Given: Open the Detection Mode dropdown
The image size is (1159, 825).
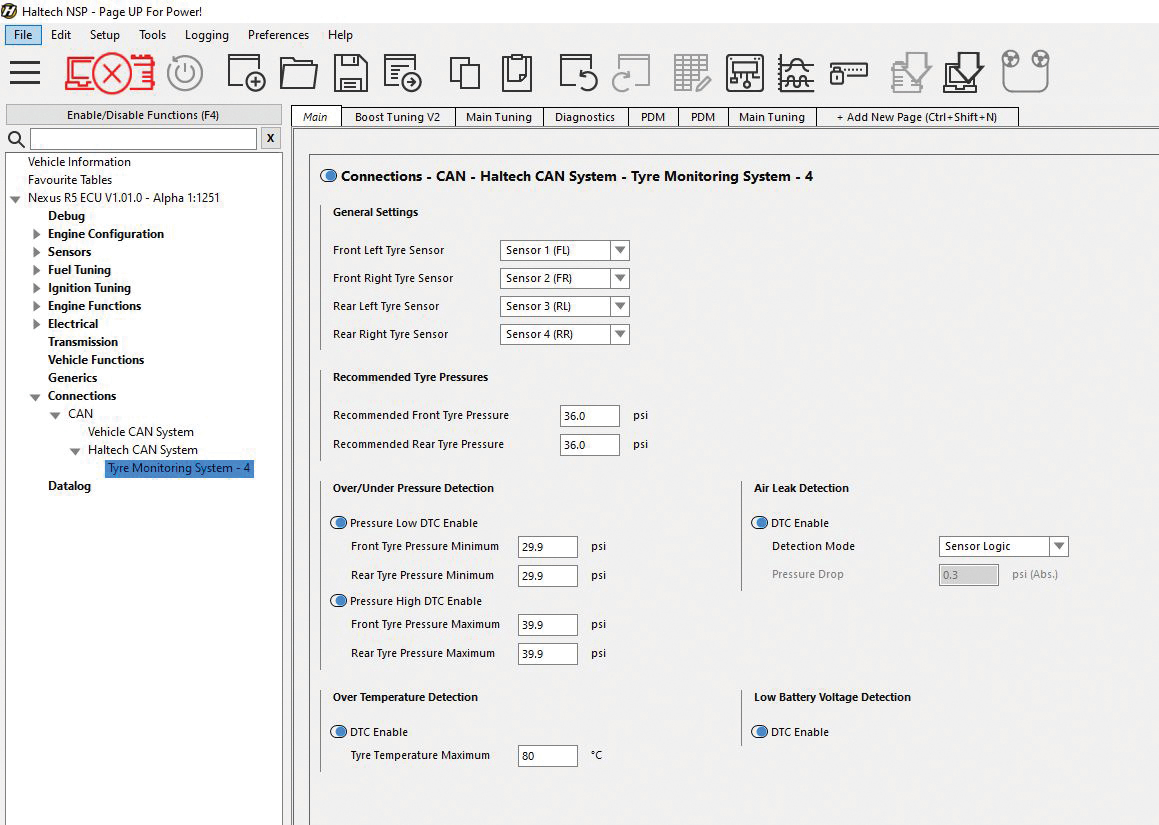Looking at the screenshot, I should pyautogui.click(x=1004, y=546).
